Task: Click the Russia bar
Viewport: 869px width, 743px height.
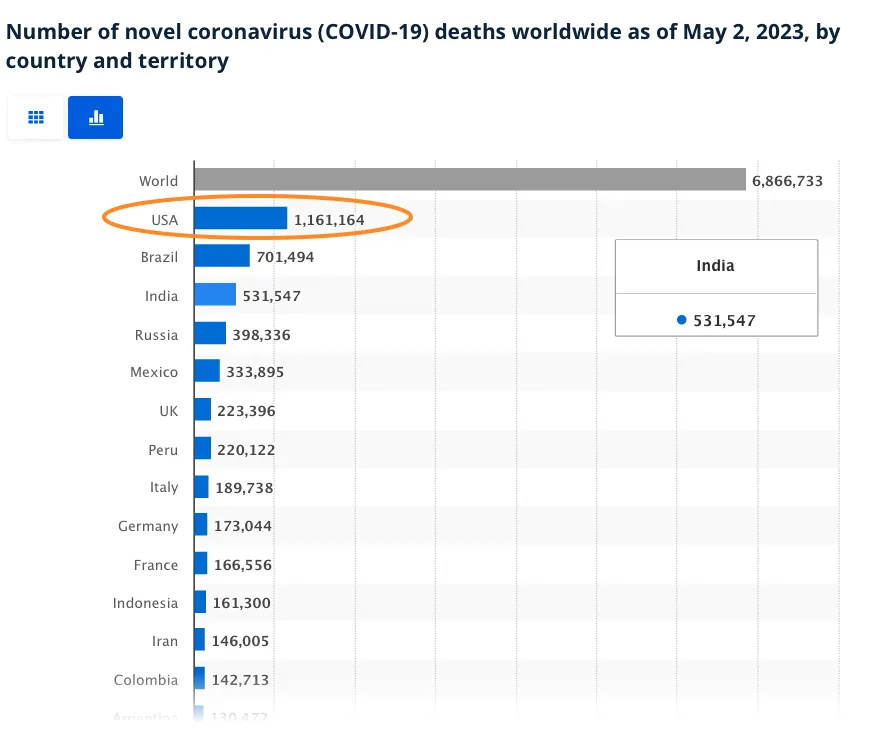Action: [210, 333]
